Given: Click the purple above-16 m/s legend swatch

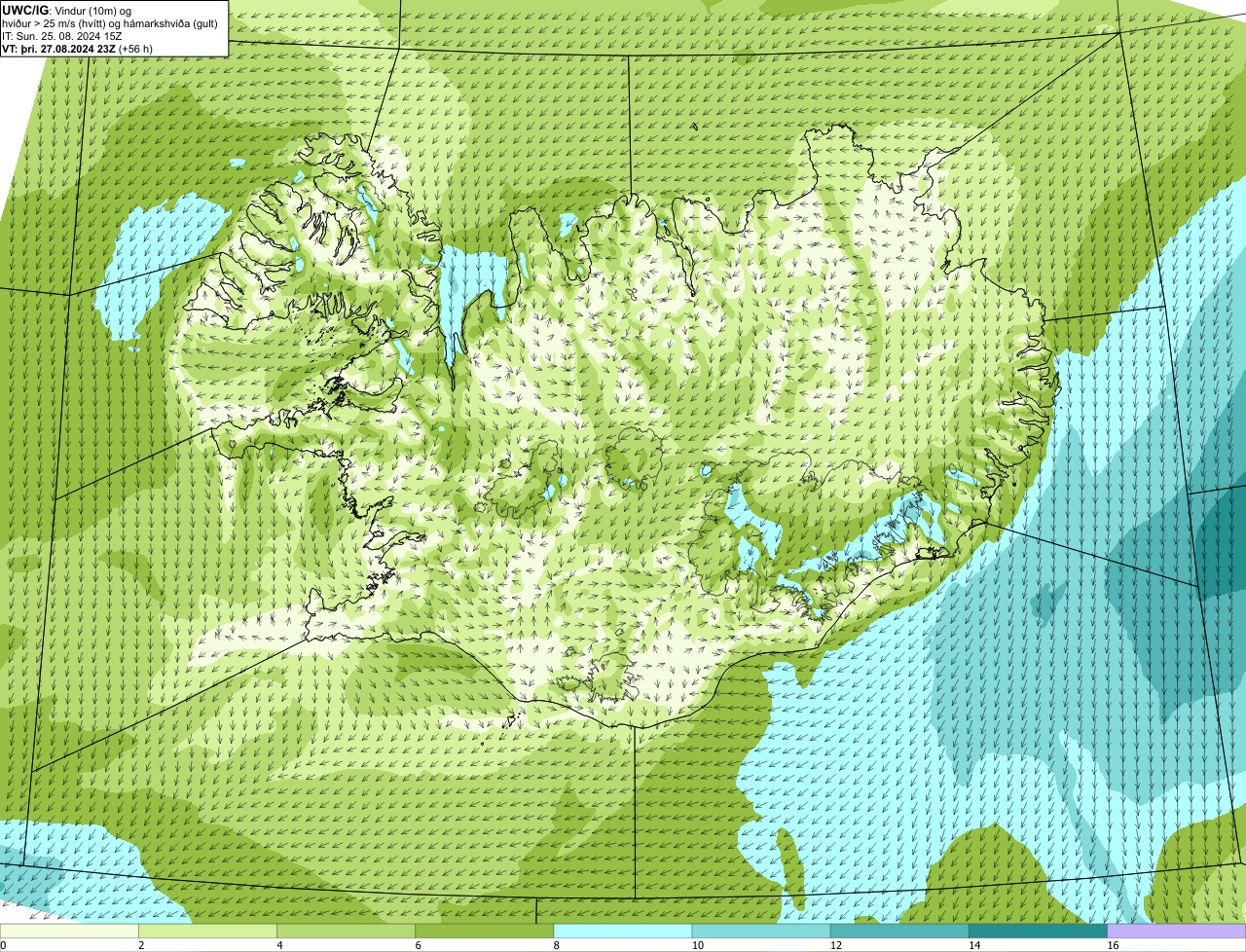Looking at the screenshot, I should pyautogui.click(x=1176, y=931).
